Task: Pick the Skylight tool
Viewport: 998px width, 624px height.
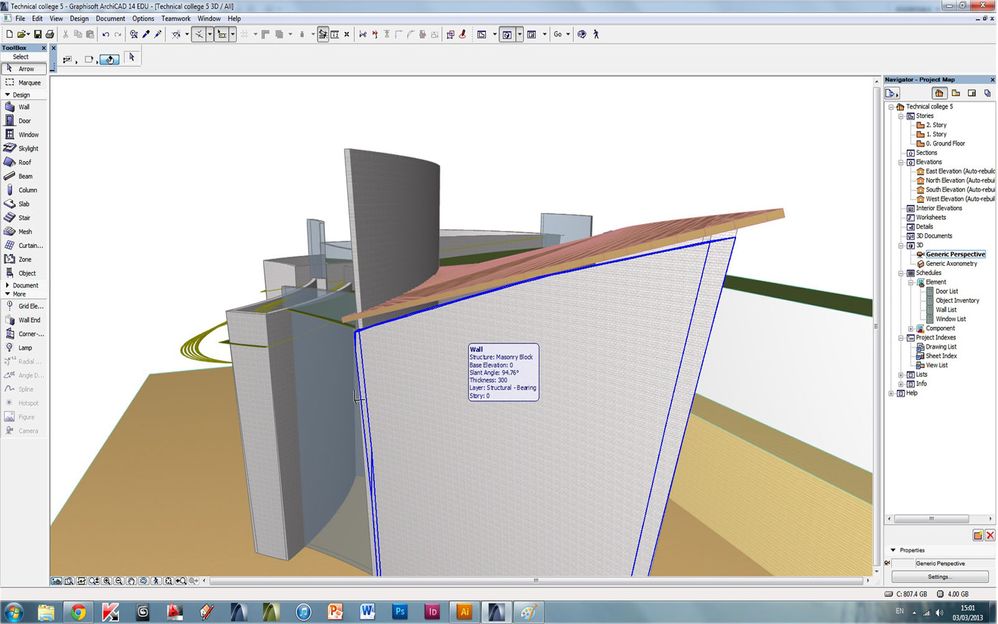Action: pos(27,148)
